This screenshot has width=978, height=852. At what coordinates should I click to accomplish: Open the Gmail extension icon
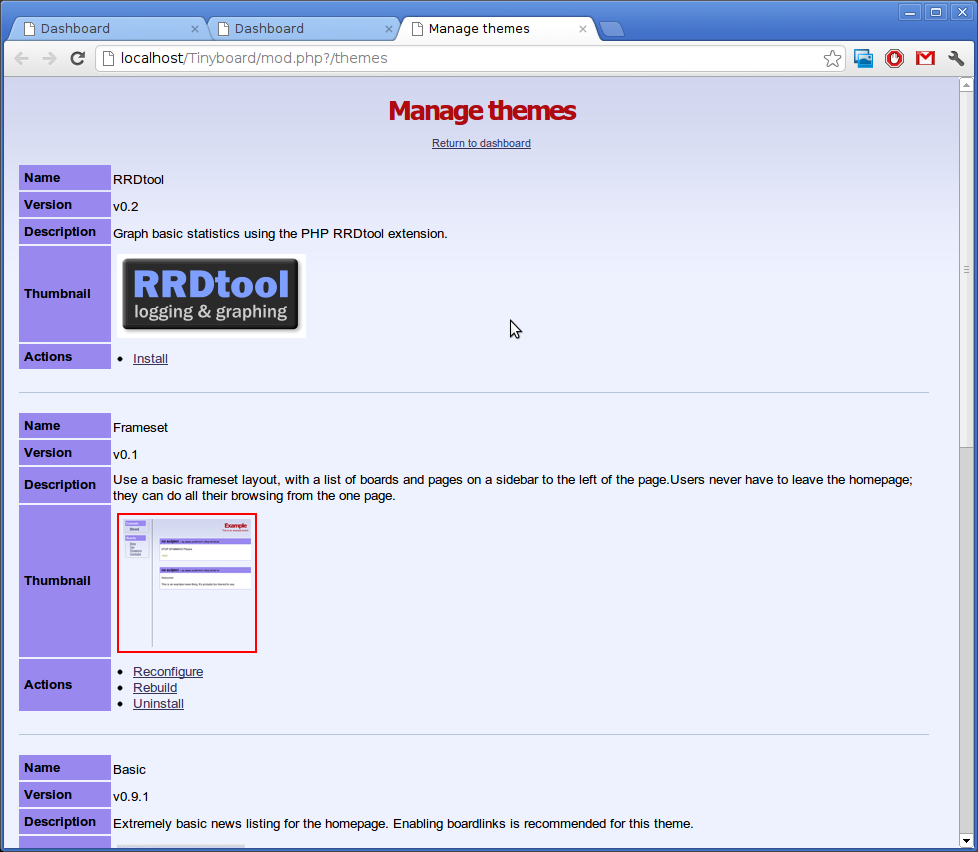click(x=925, y=59)
